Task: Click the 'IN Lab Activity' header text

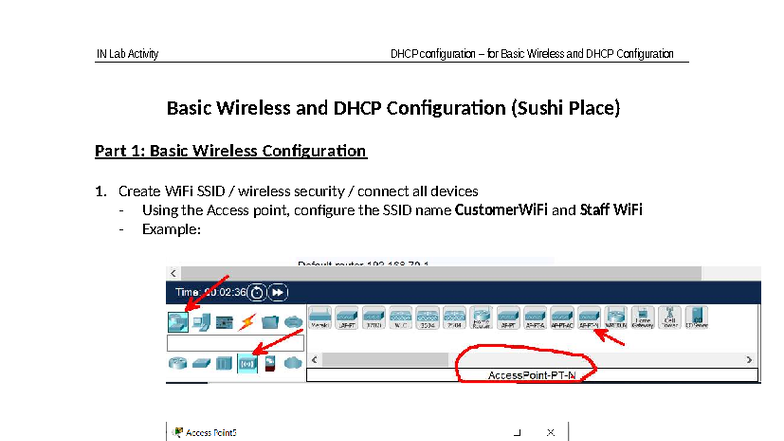Action: pyautogui.click(x=128, y=54)
